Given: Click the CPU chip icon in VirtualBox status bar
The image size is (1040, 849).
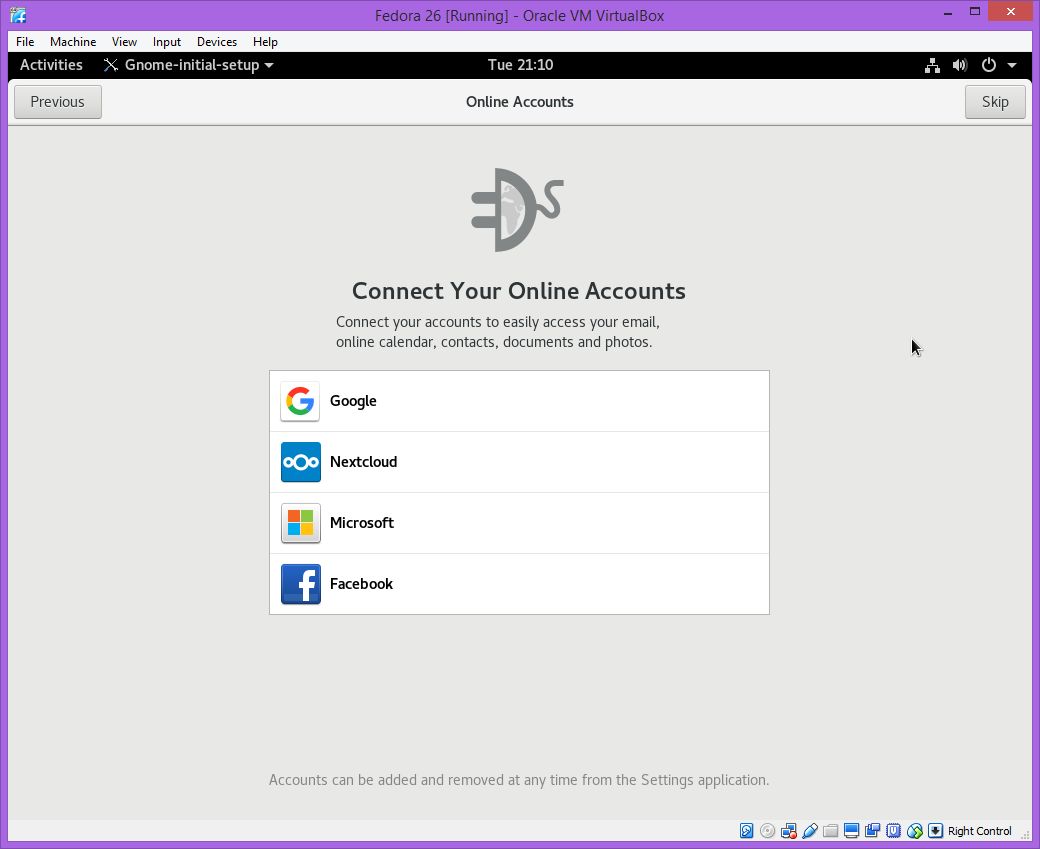Looking at the screenshot, I should [x=893, y=830].
